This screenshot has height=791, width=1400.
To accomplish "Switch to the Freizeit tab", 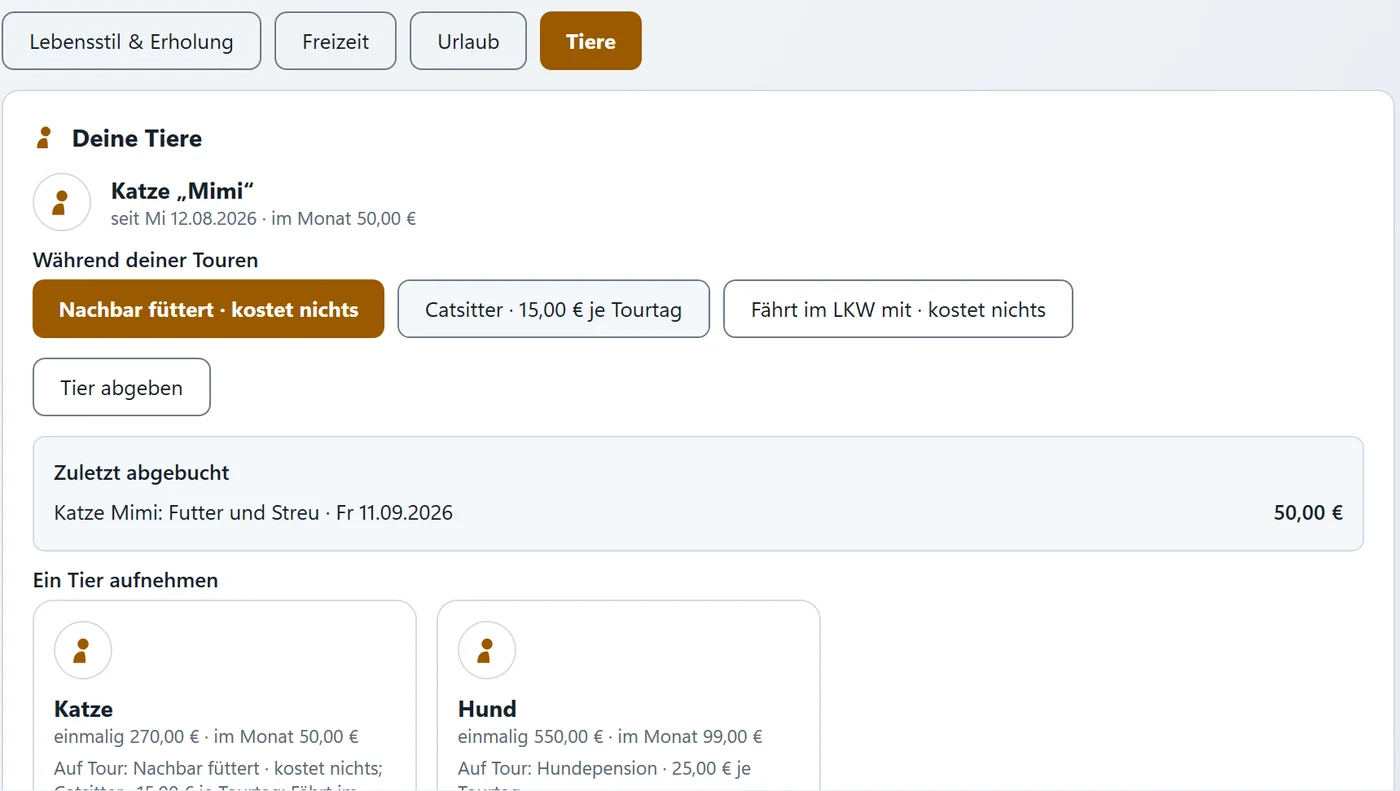I will tap(336, 41).
